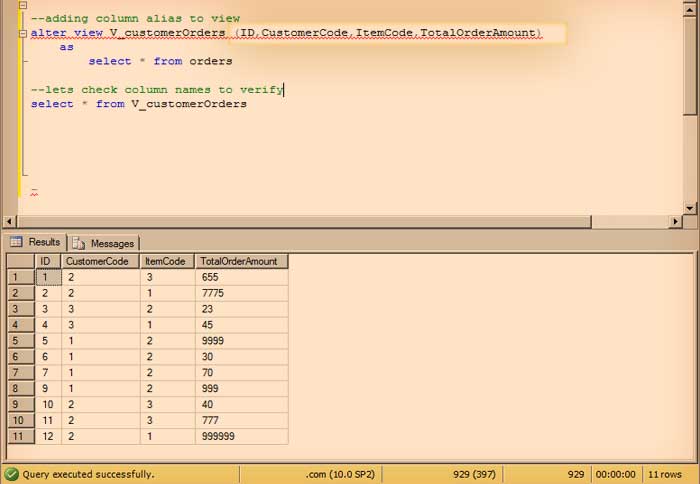This screenshot has height=484, width=700.
Task: Click the green query success icon
Action: (x=11, y=474)
